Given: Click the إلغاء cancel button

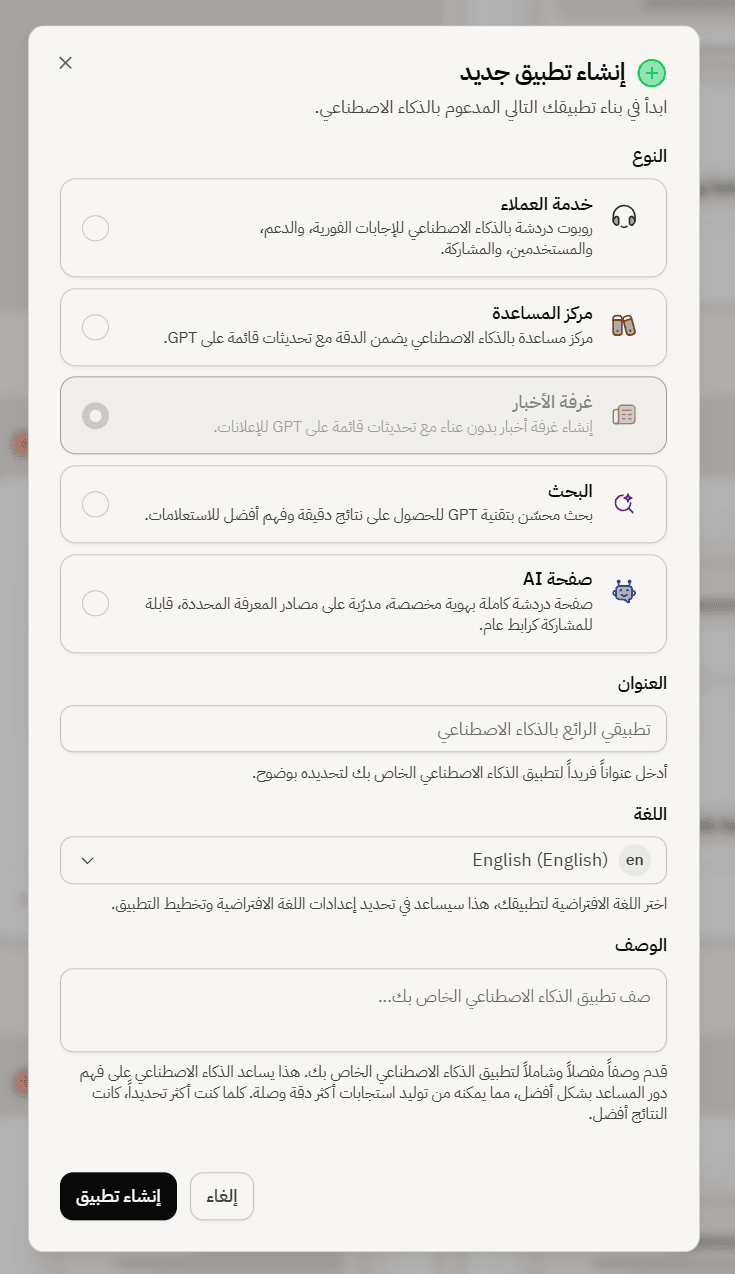Looking at the screenshot, I should (221, 1196).
